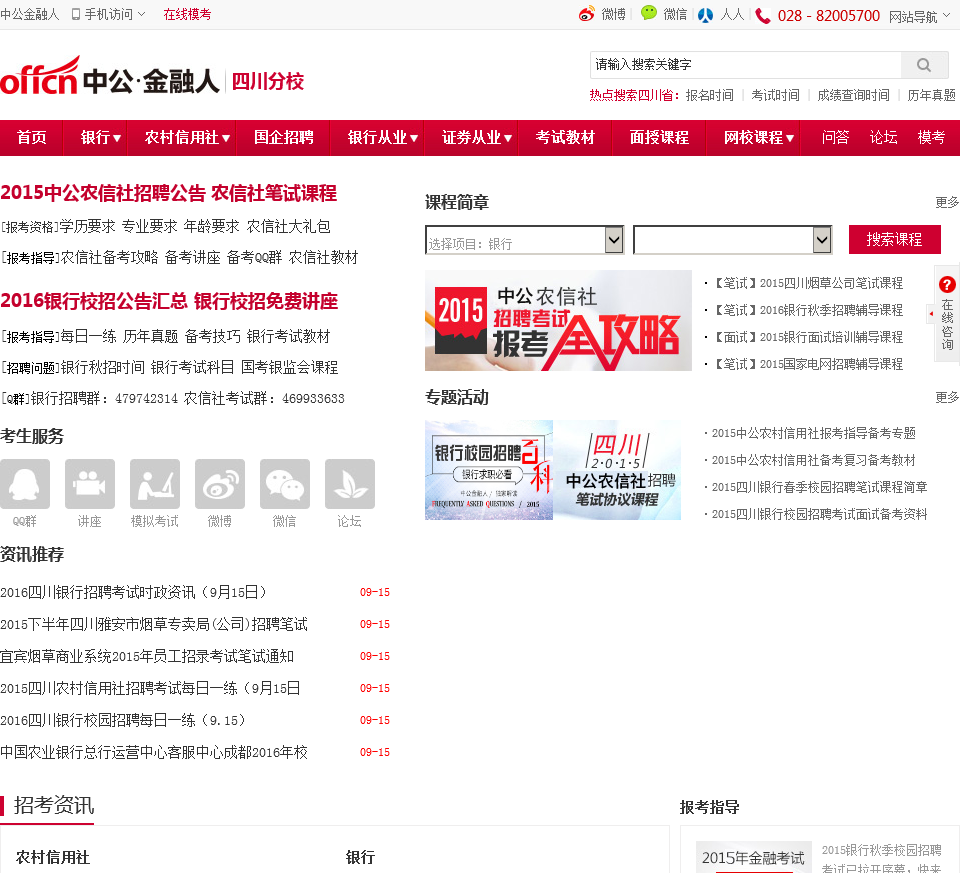Viewport: 960px width, 873px height.
Task: Expand the 手机访问 dropdown
Action: pos(141,13)
